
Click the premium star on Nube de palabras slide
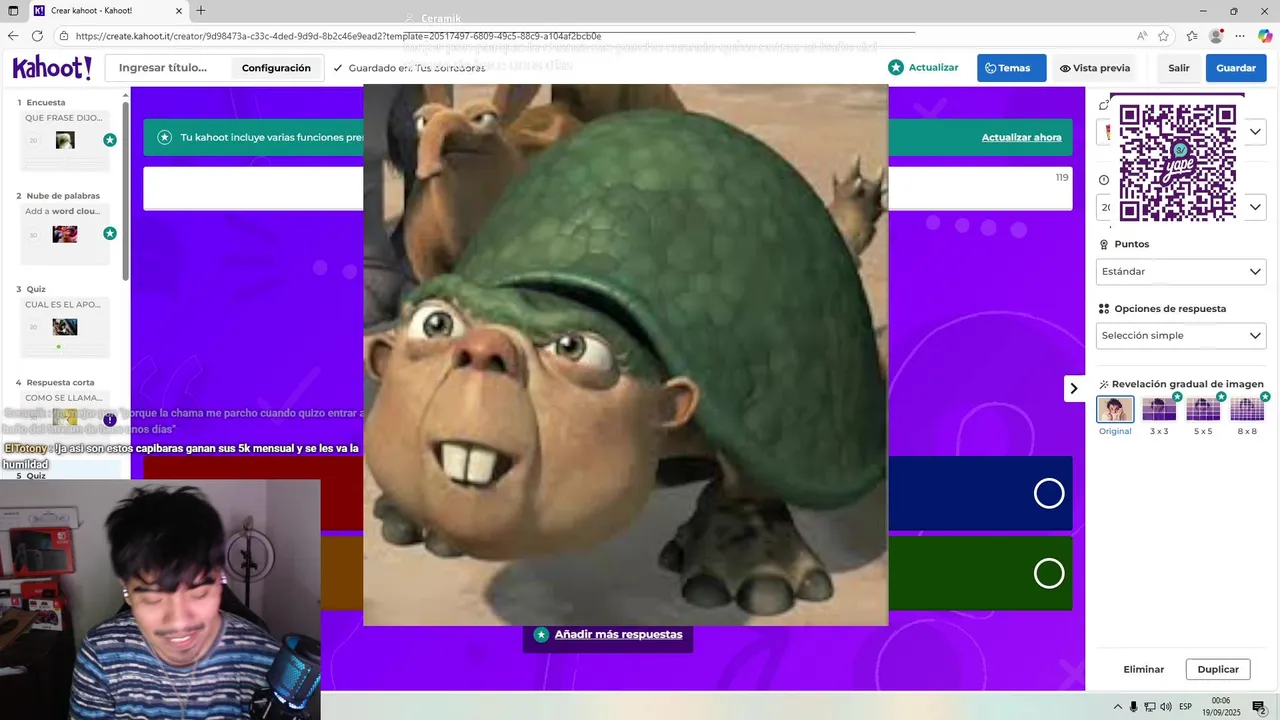point(110,233)
